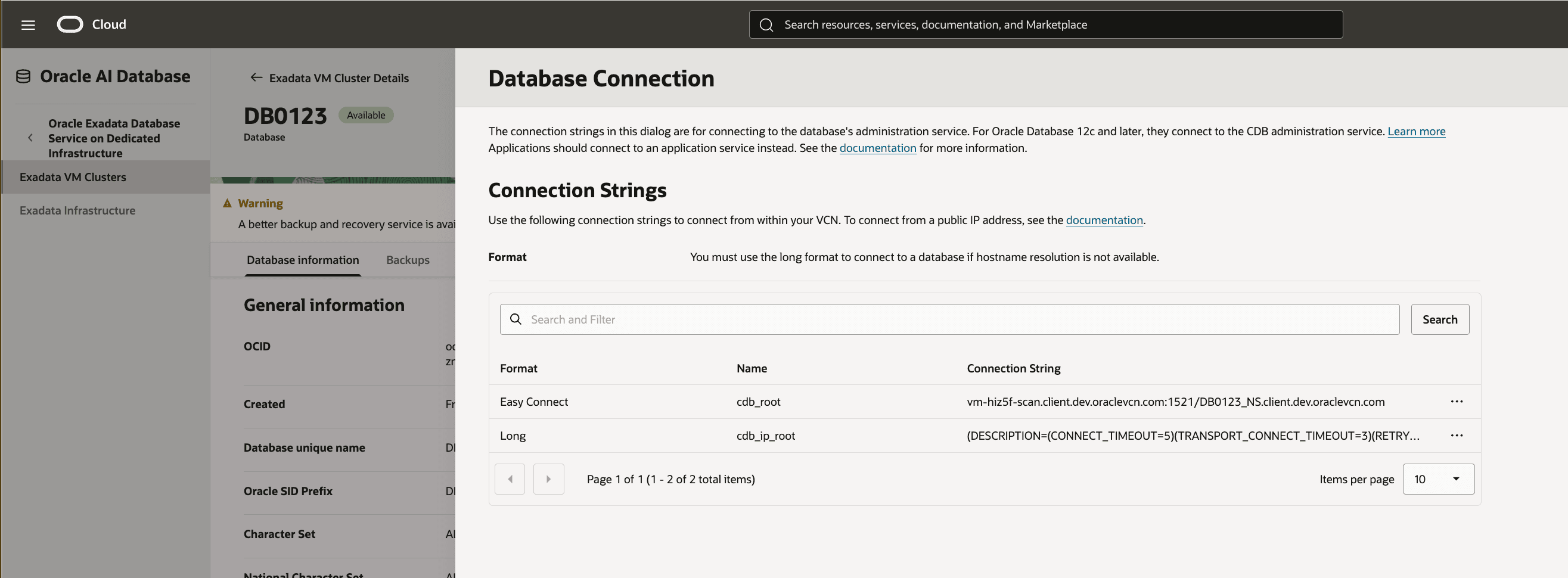Open Items per page dropdown
Image resolution: width=1568 pixels, height=578 pixels.
(1437, 480)
